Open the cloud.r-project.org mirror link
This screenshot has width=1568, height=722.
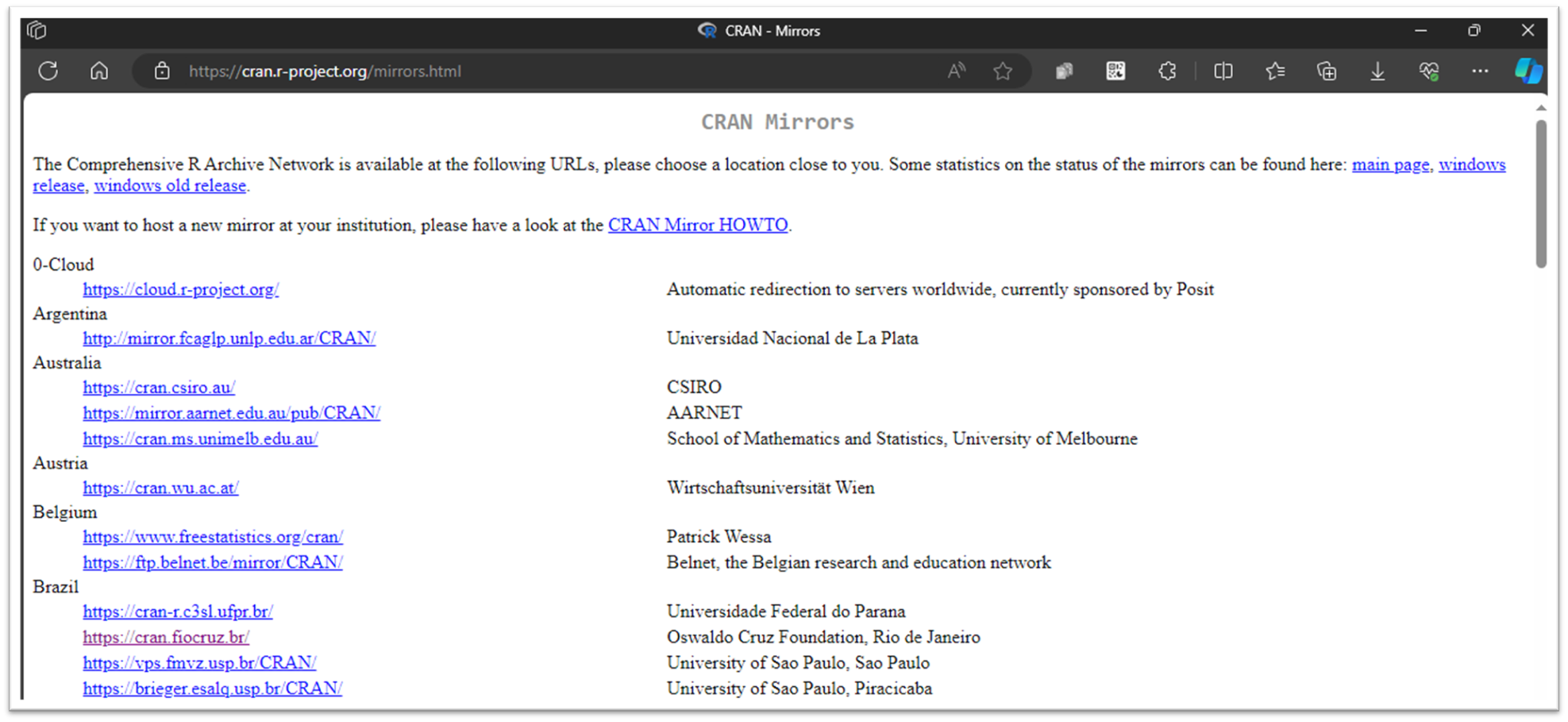181,289
